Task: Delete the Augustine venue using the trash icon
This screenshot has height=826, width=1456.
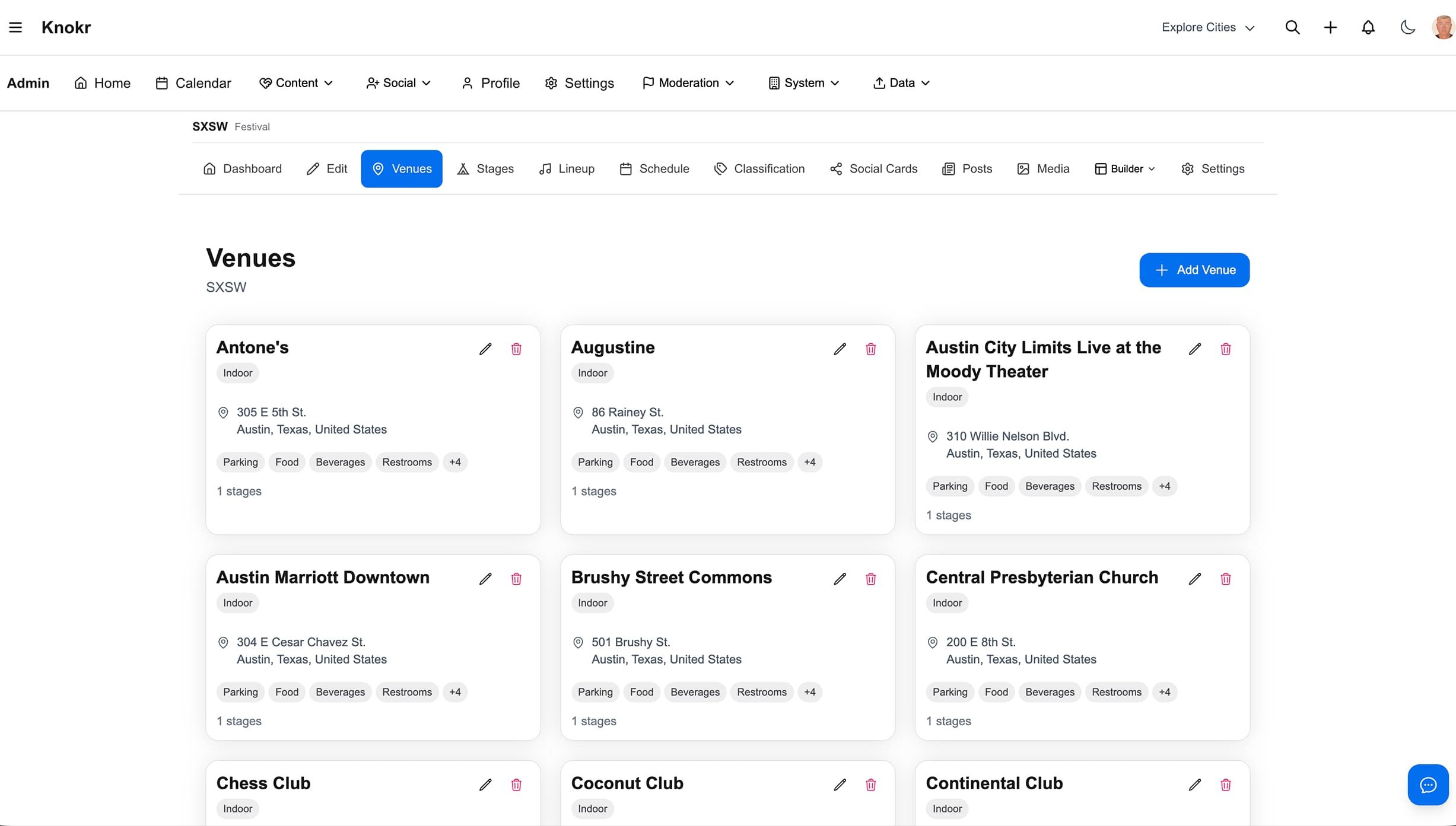Action: tap(870, 349)
